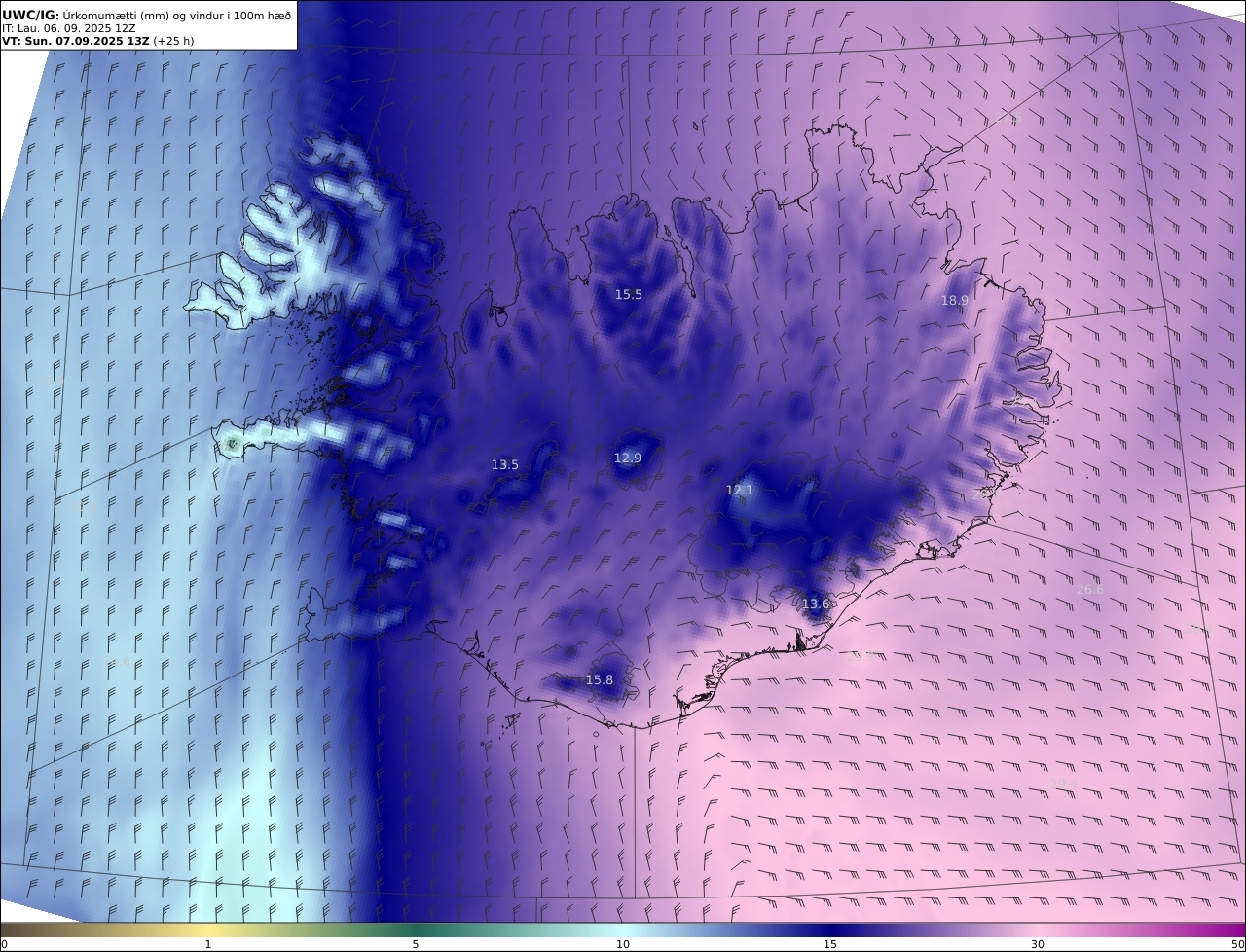Click the 15.5 value over north Iceland

pyautogui.click(x=628, y=294)
